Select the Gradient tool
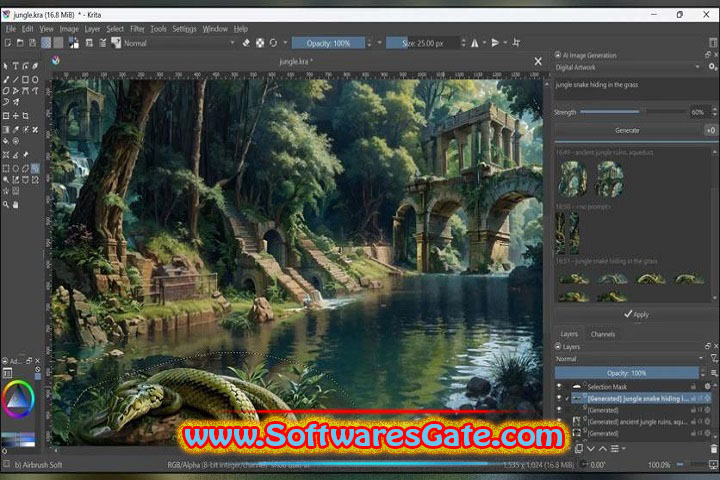The image size is (720, 480). pos(6,130)
